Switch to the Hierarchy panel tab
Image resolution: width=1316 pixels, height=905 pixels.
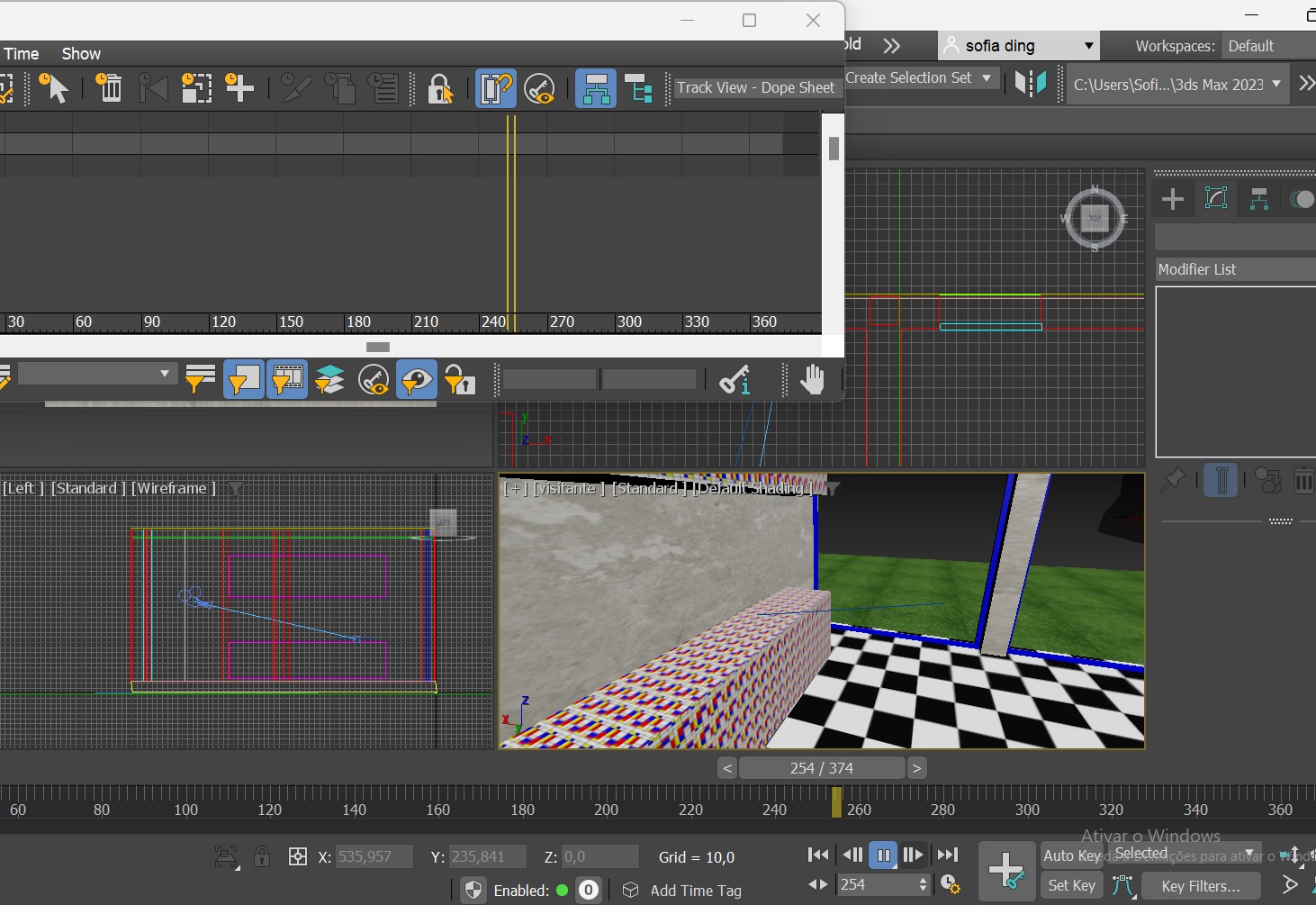1258,199
